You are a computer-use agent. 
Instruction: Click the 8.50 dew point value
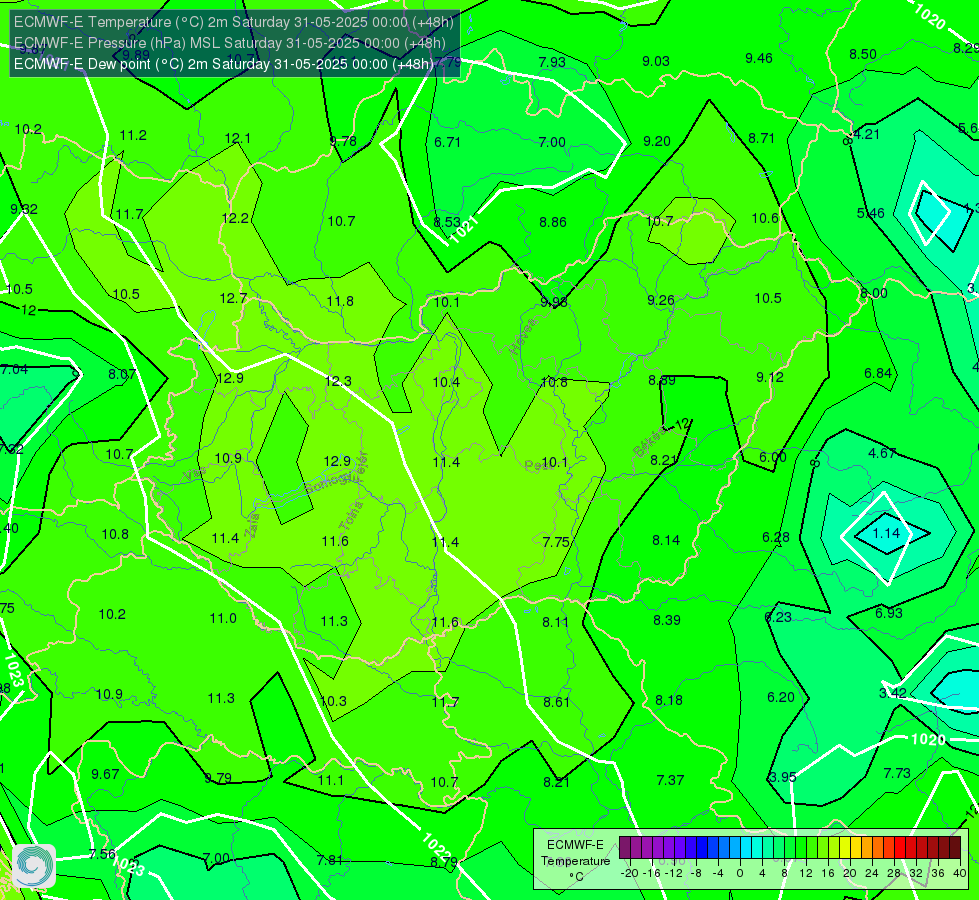click(x=863, y=54)
